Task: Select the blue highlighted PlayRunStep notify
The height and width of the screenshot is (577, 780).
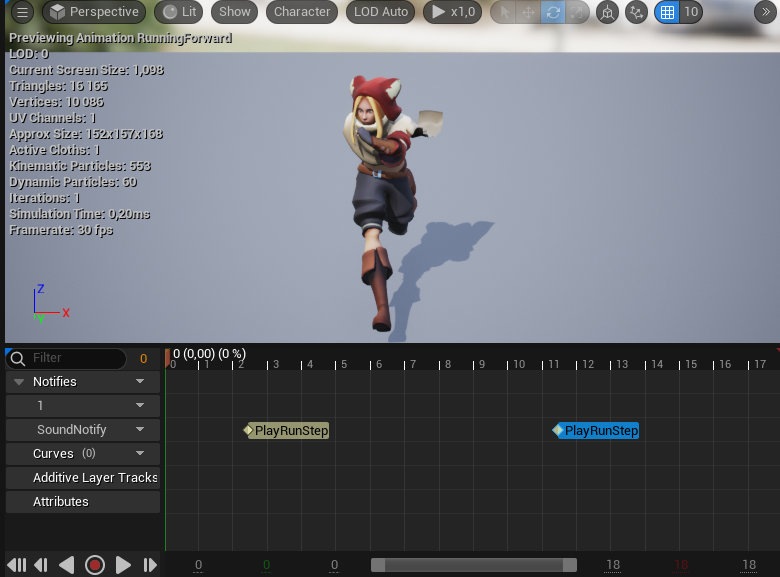Action: pos(596,430)
